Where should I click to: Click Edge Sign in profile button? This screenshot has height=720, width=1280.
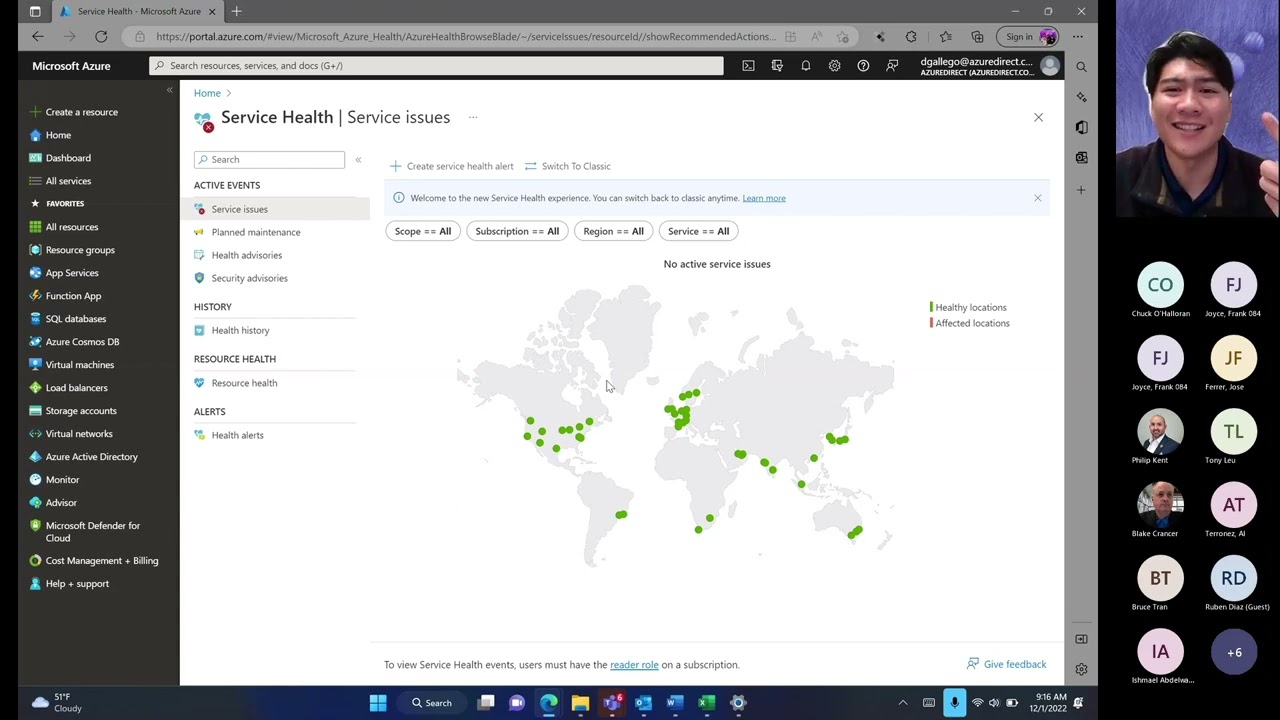[1028, 37]
